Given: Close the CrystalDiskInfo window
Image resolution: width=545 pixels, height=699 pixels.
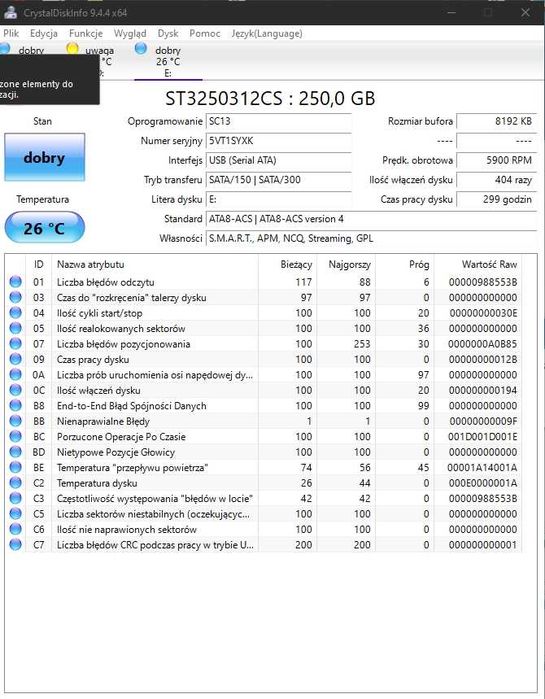Looking at the screenshot, I should pyautogui.click(x=525, y=12).
